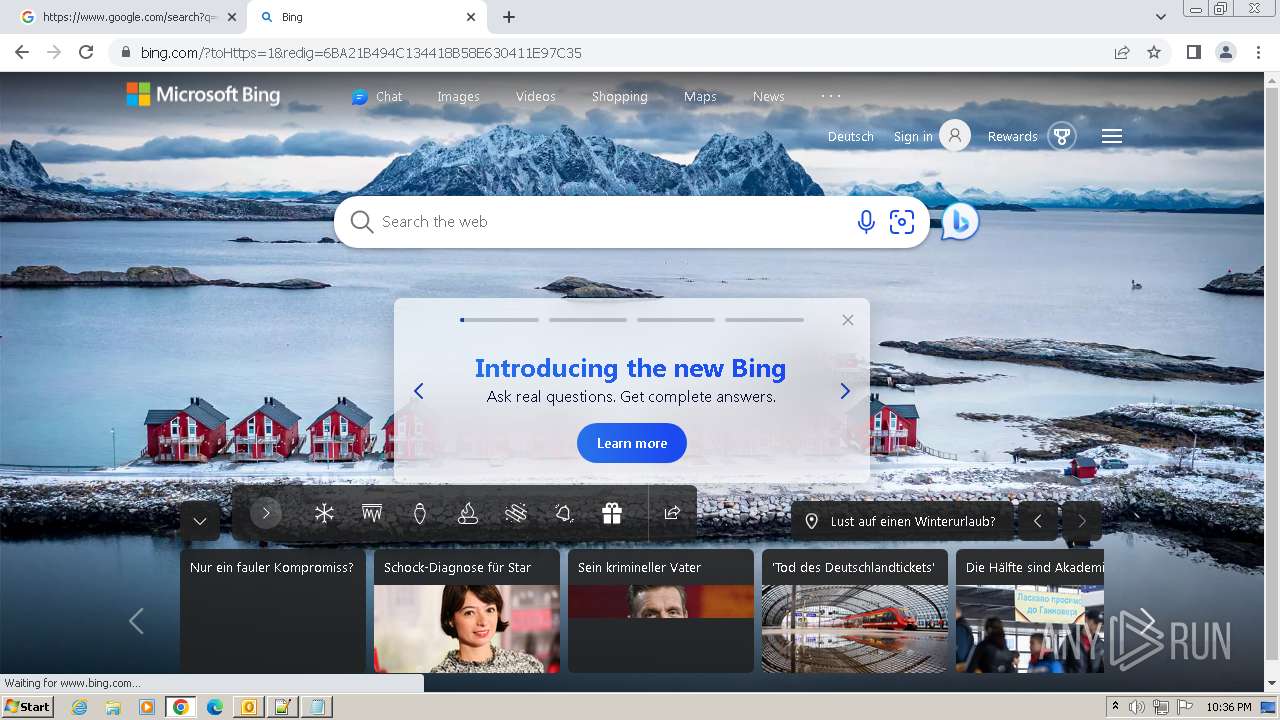Click the snowflake icon in image toolbar
The height and width of the screenshot is (720, 1280).
coord(324,513)
